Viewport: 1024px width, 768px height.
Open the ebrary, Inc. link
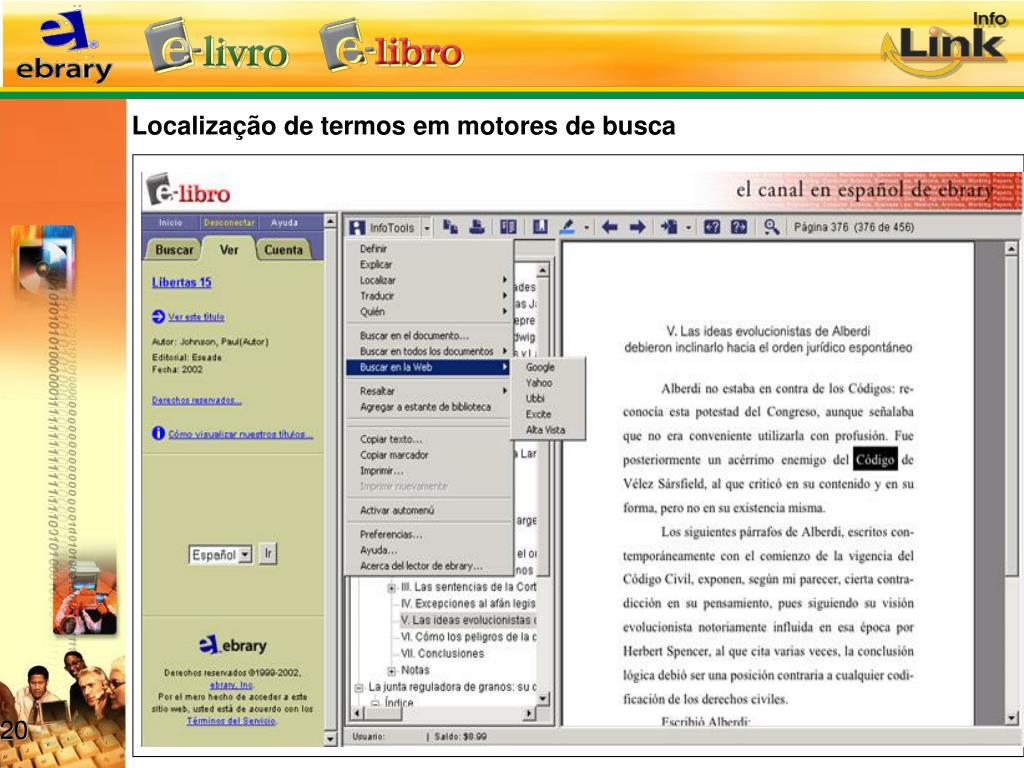[231, 685]
